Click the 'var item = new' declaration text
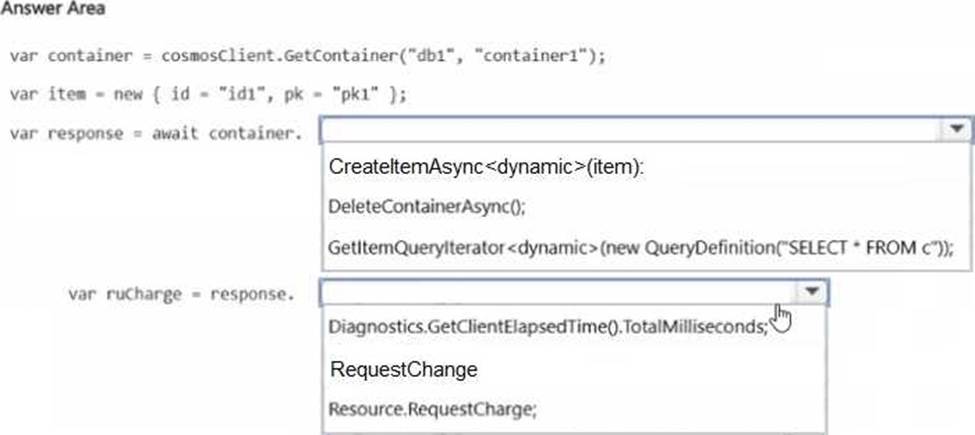The height and width of the screenshot is (435, 975). pos(76,95)
